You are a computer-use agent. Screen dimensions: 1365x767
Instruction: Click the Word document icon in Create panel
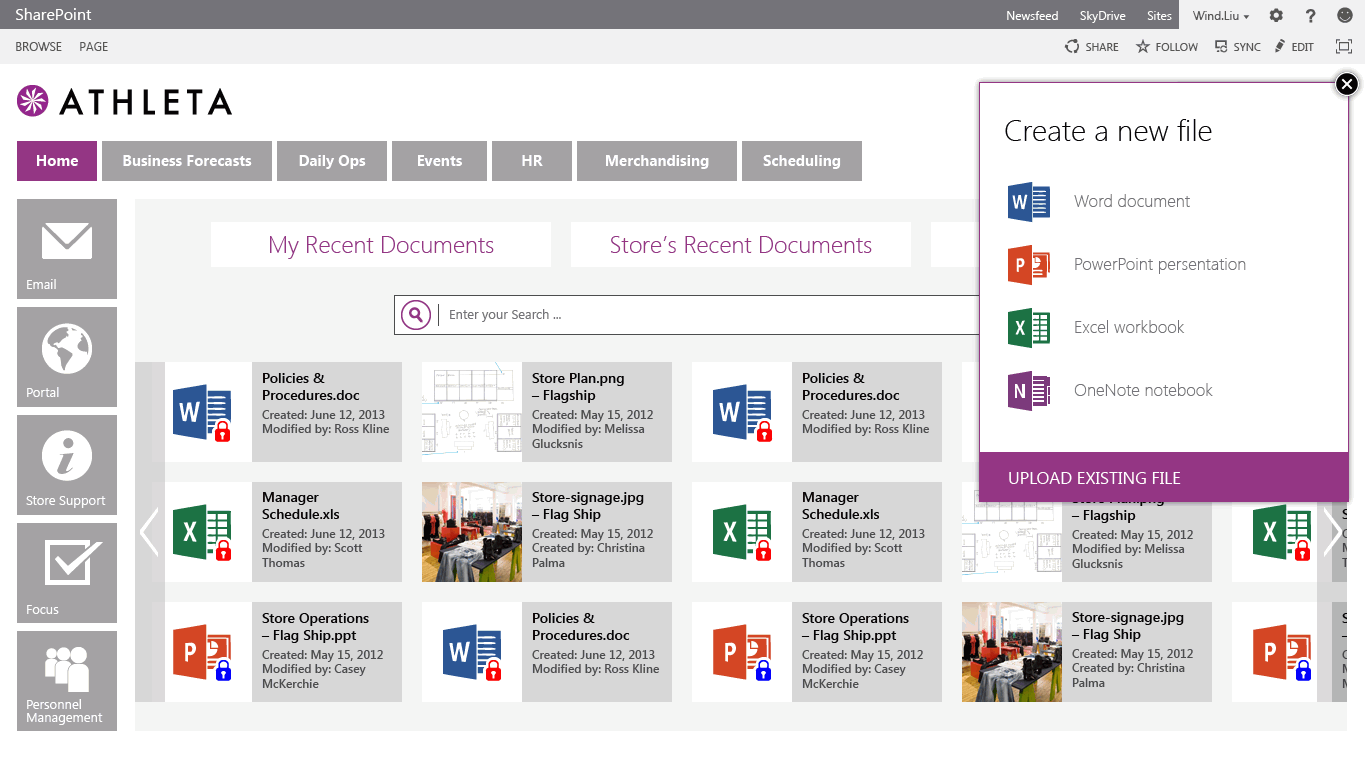click(1029, 202)
